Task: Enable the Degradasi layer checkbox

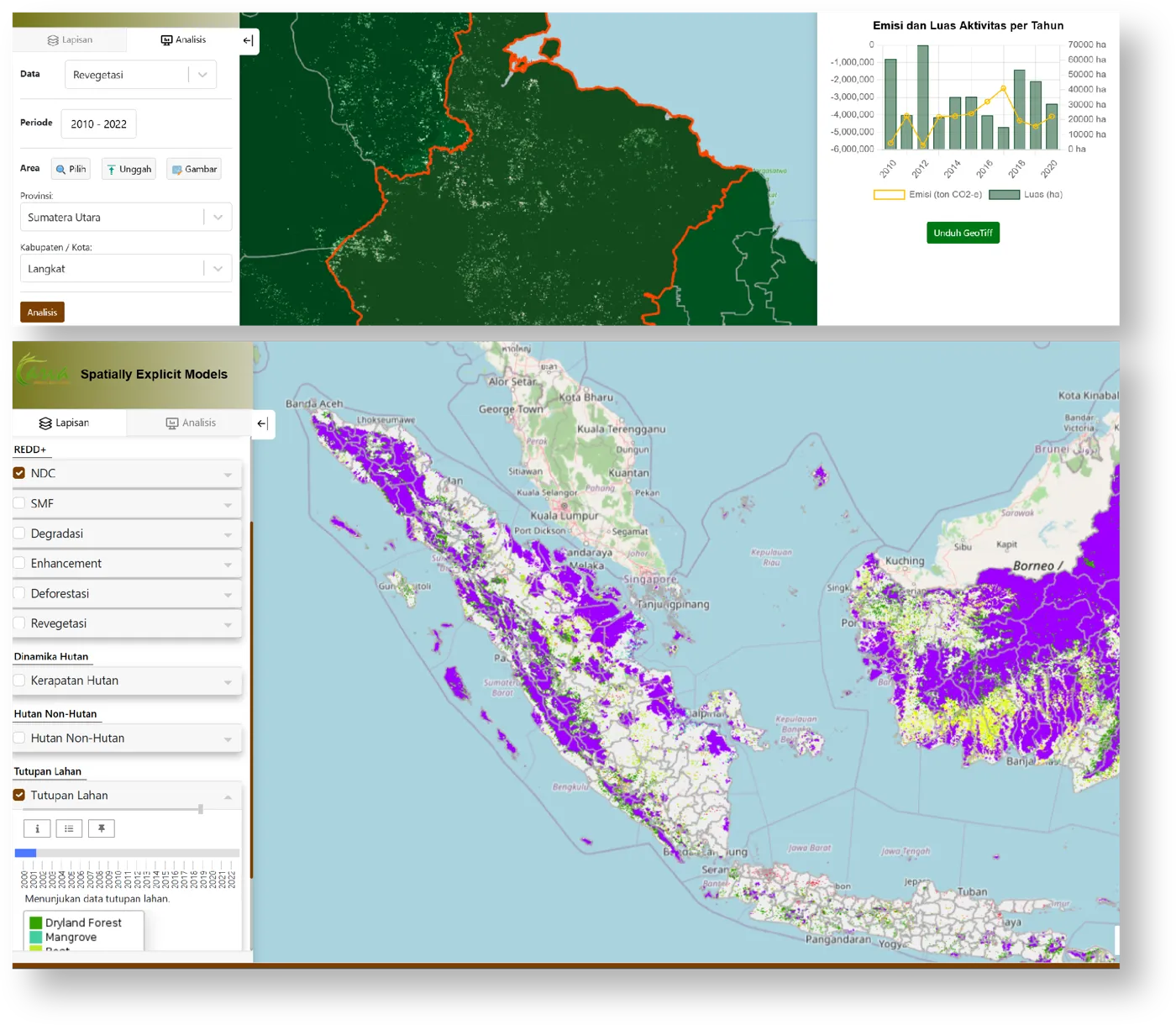Action: (x=19, y=534)
